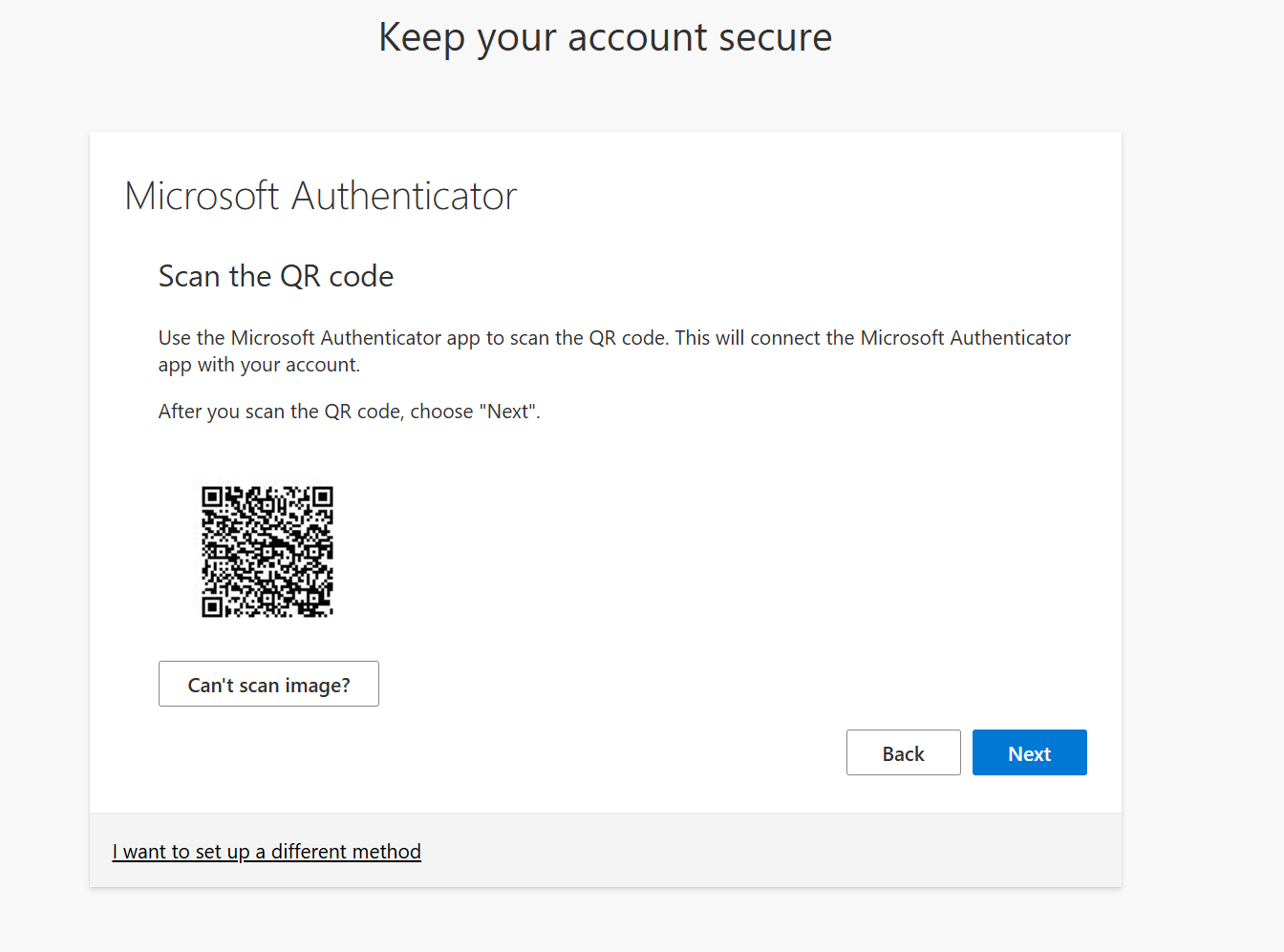Click the QR code's top-left finder square

(212, 497)
